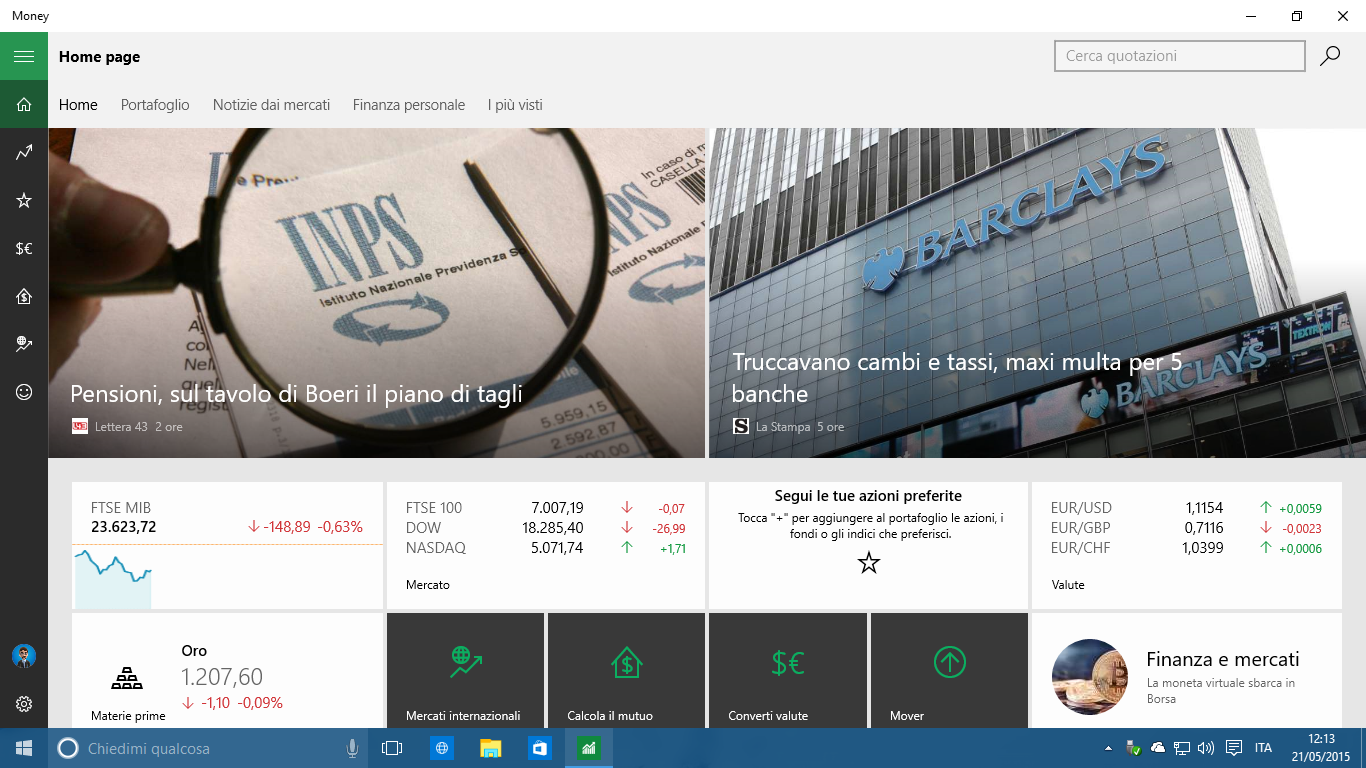1366x768 pixels.
Task: Open mortgage calculator house icon in sidebar
Action: [24, 296]
